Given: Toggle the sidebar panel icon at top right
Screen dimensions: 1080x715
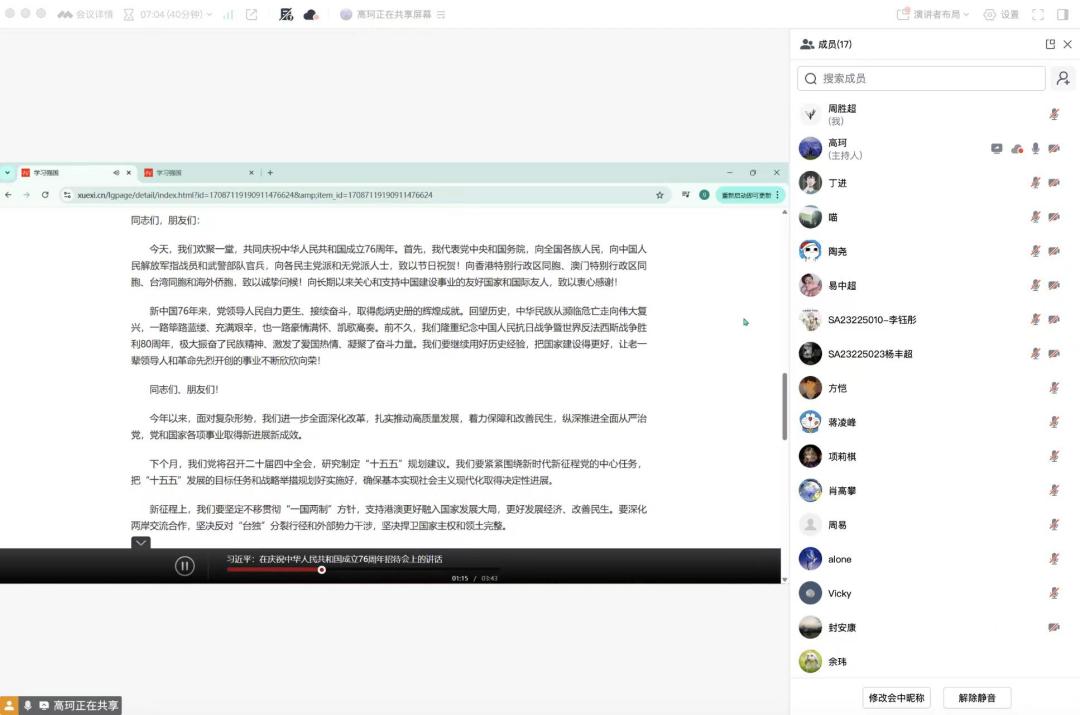Looking at the screenshot, I should pos(1062,15).
